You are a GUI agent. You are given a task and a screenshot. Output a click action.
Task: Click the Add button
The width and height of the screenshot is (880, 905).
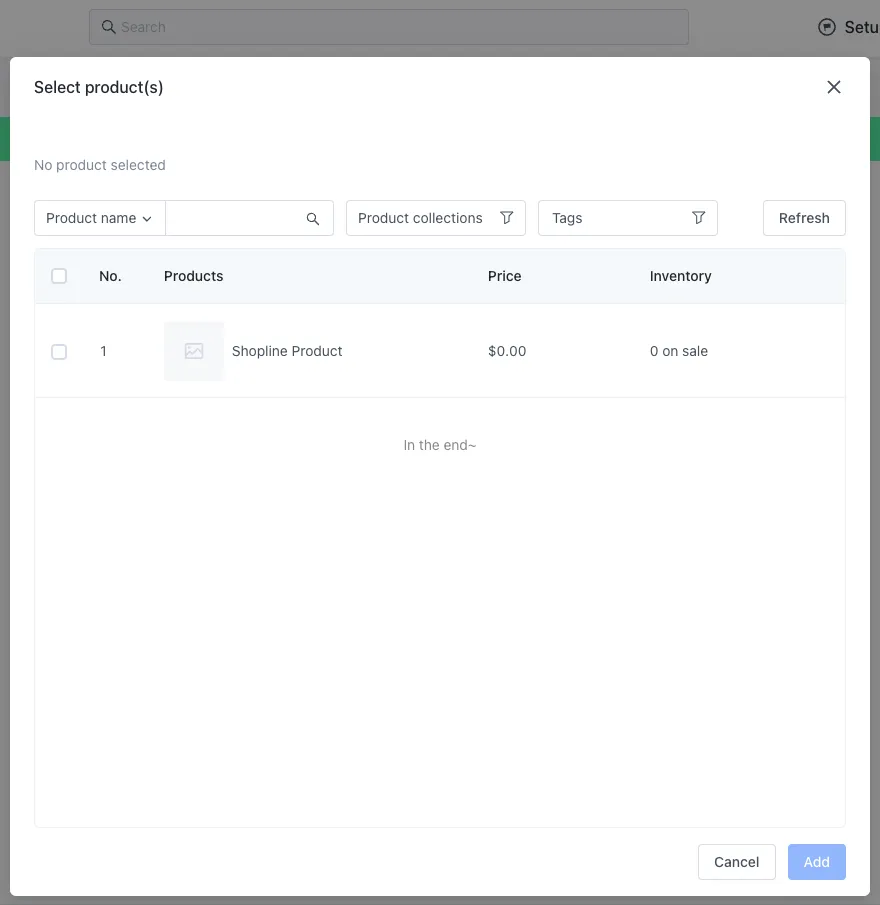pyautogui.click(x=816, y=862)
